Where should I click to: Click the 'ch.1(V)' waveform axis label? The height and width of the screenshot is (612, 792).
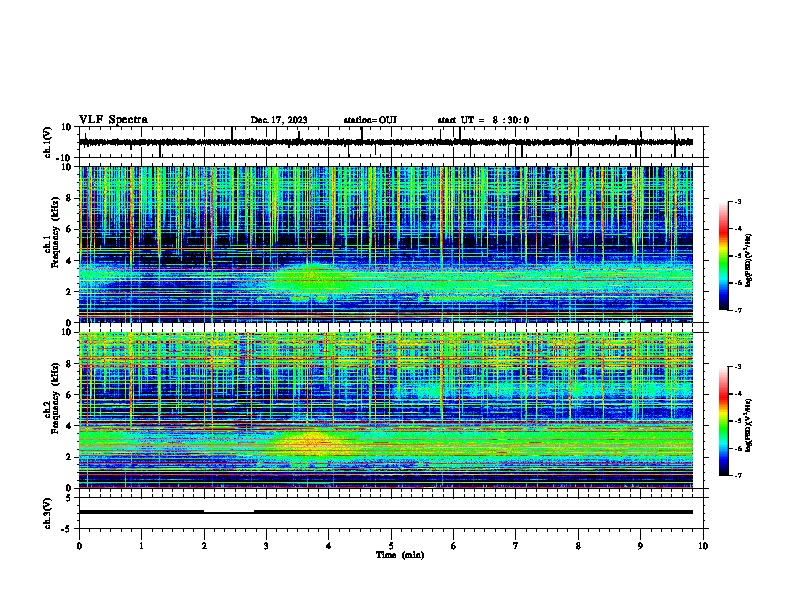(x=48, y=142)
